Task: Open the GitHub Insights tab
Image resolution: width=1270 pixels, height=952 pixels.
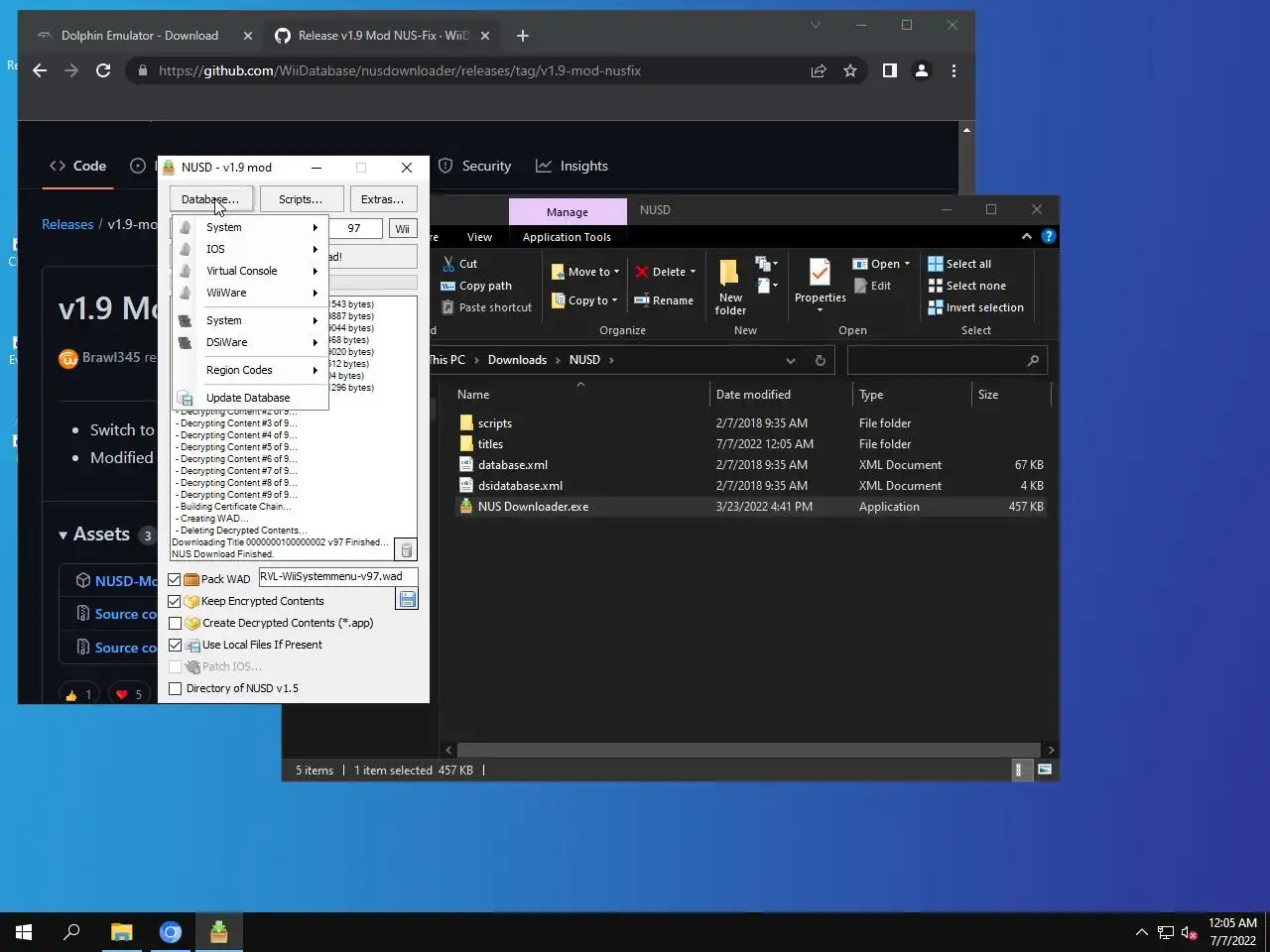Action: (571, 166)
